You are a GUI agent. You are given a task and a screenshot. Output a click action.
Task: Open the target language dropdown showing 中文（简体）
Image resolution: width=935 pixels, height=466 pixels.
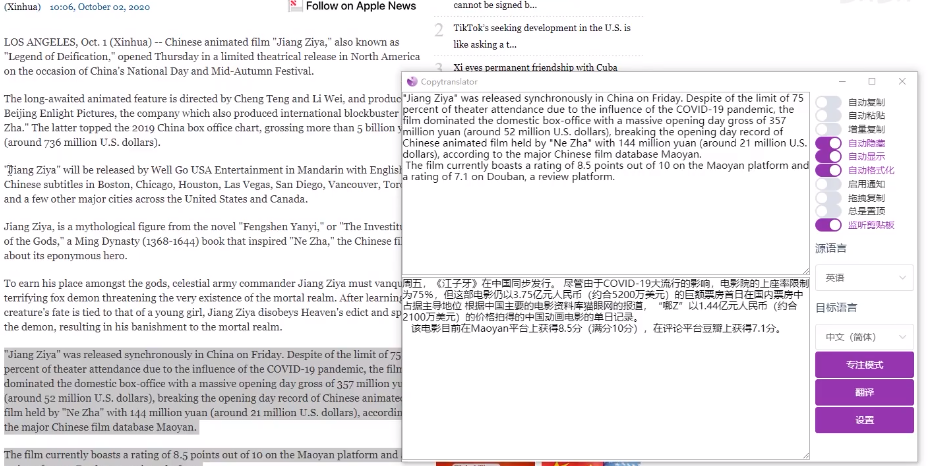(x=864, y=337)
